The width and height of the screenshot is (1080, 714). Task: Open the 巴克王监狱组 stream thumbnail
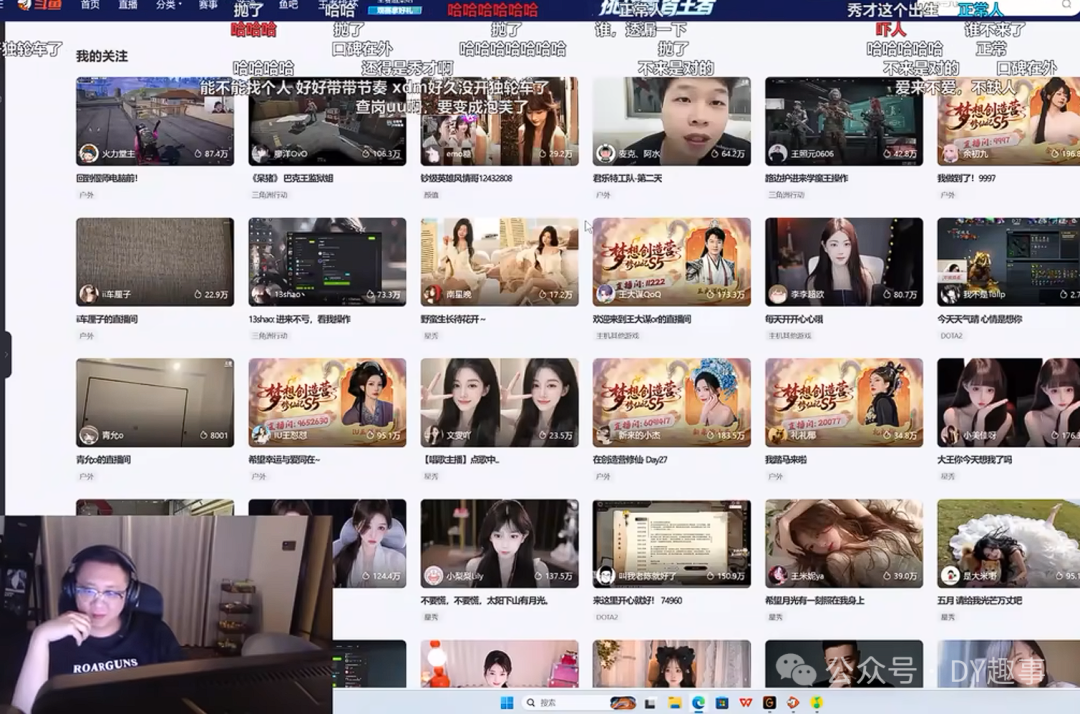327,121
